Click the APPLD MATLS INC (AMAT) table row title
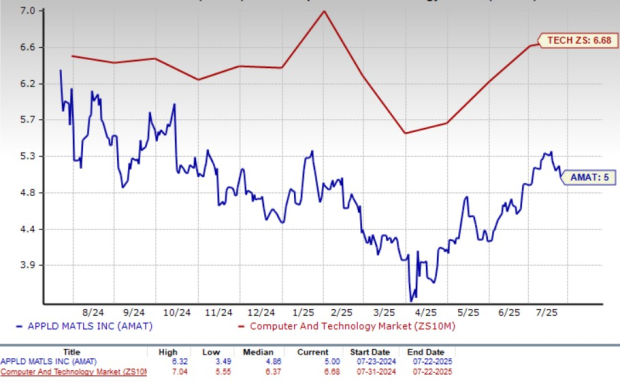Viewport: 620px width, 390px height. click(x=48, y=362)
